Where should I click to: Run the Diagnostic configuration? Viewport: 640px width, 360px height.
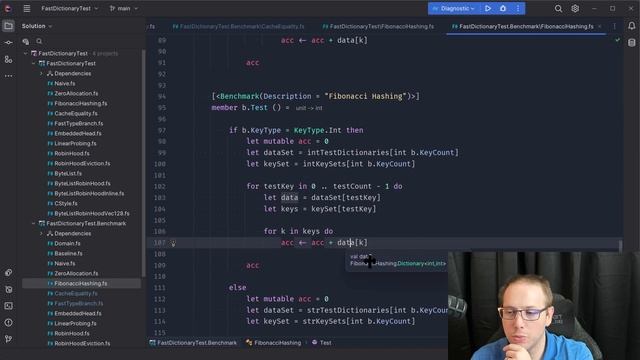(488, 8)
